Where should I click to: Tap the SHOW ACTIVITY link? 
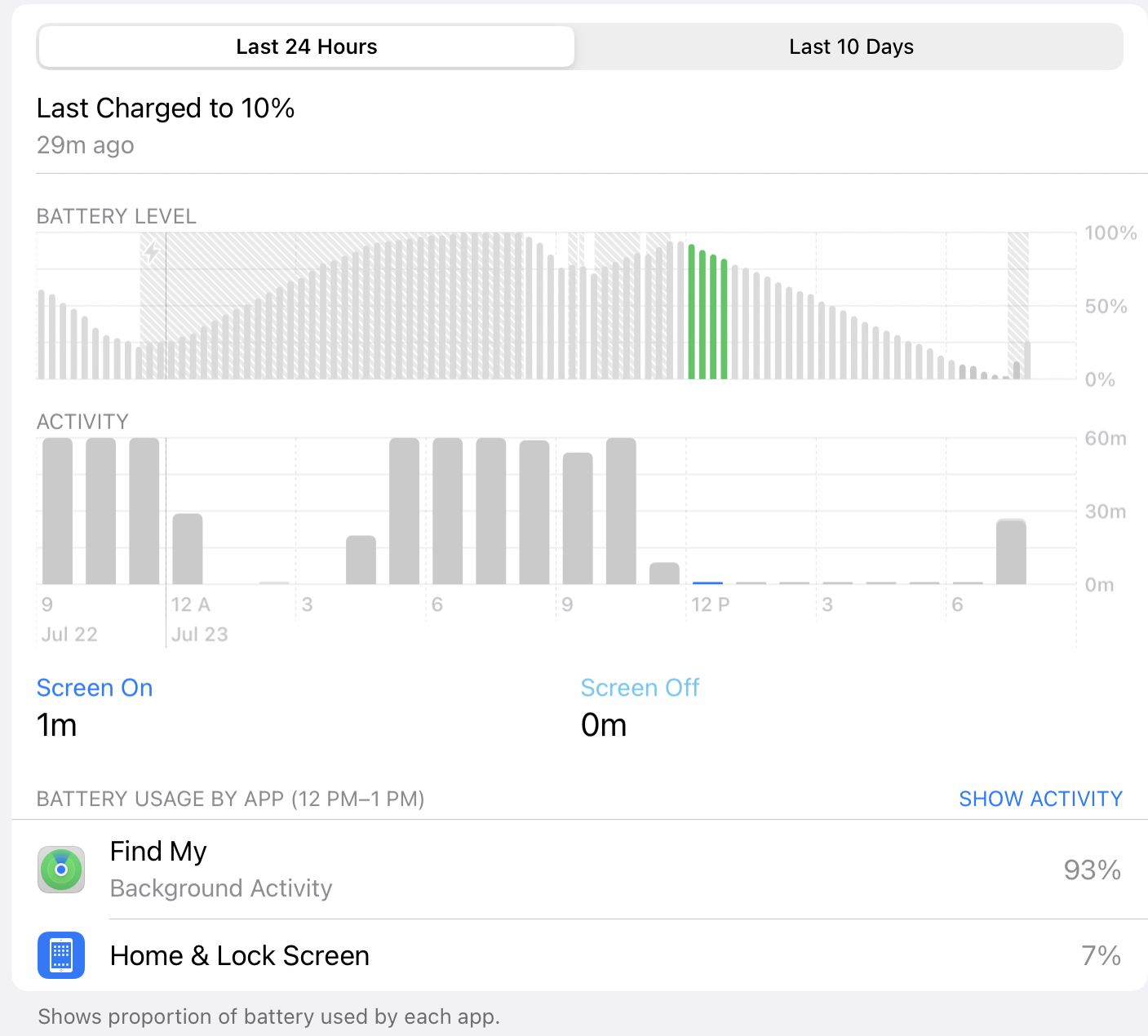pyautogui.click(x=1040, y=799)
